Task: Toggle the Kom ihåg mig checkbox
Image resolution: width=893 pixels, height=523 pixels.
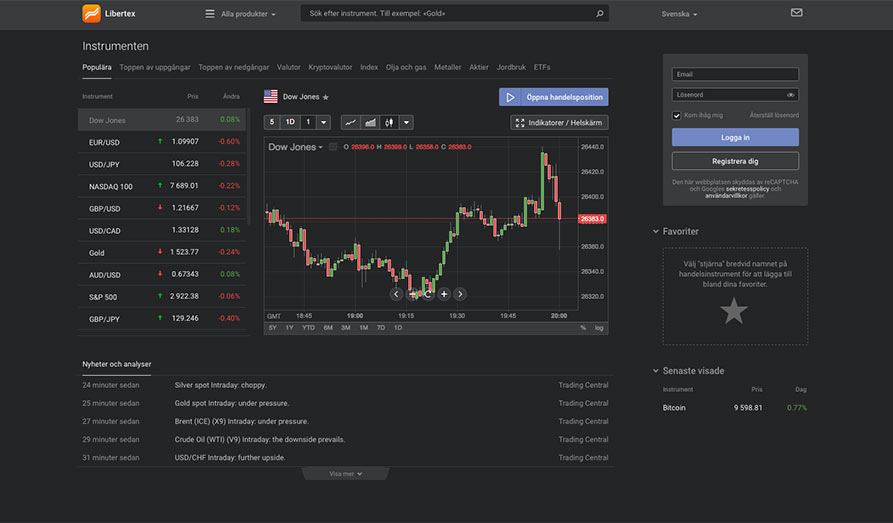Action: click(x=677, y=116)
